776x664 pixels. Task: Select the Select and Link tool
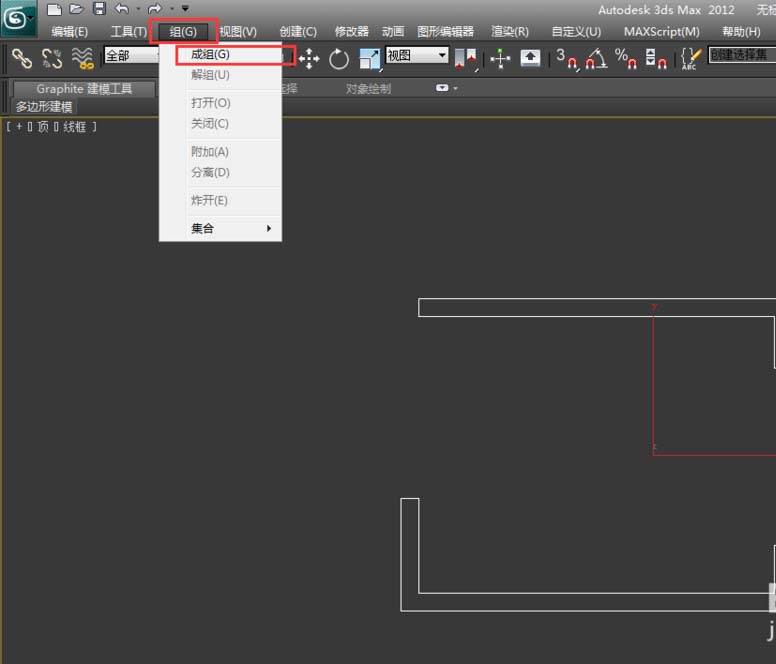22,58
